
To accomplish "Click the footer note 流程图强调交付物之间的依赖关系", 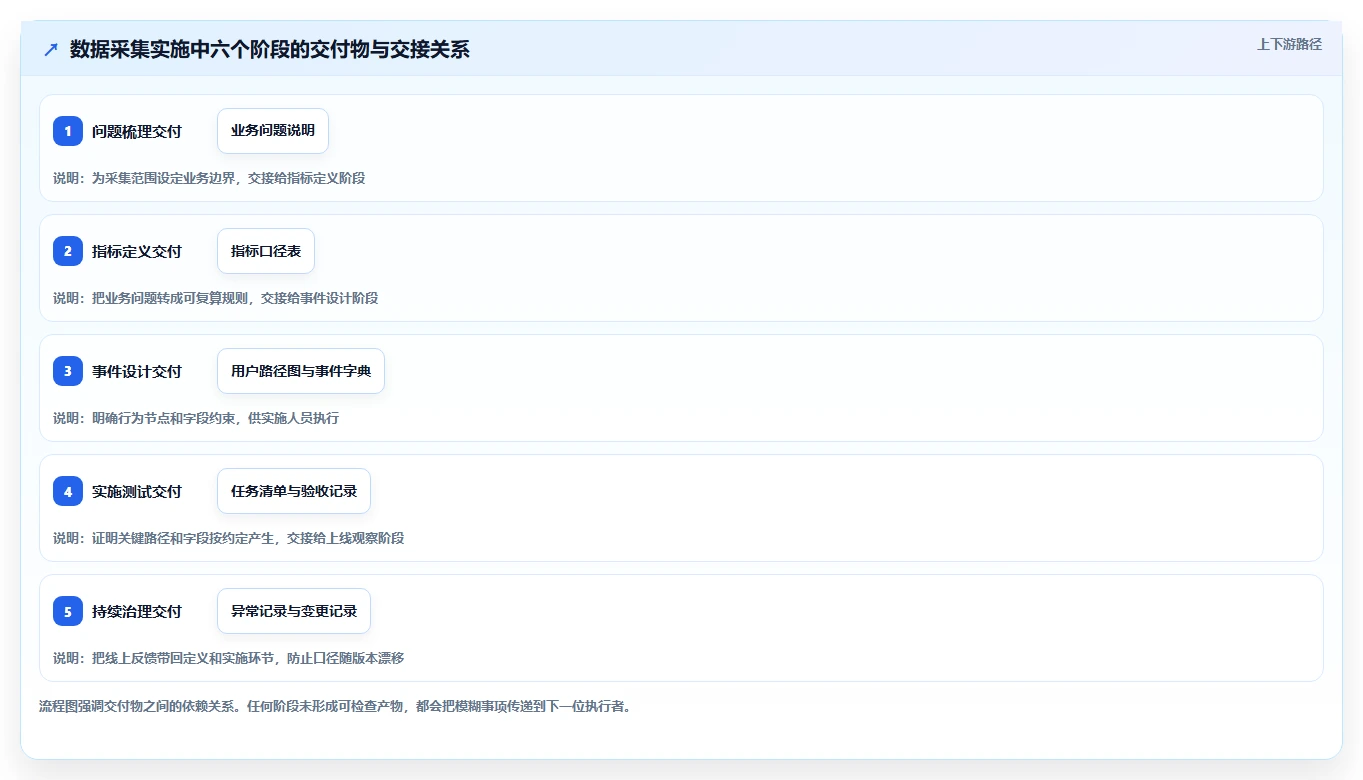I will [138, 706].
